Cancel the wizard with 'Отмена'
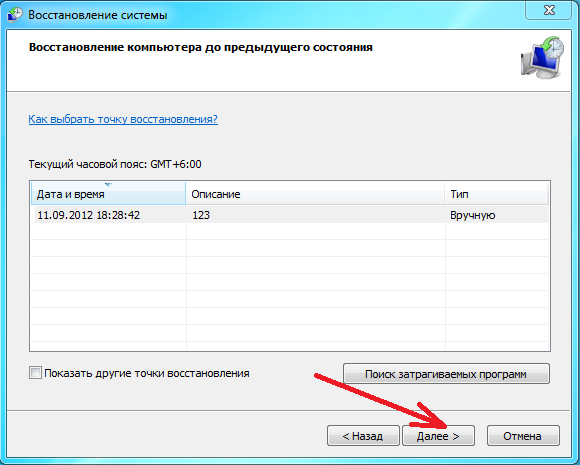Screen dimensions: 580x465 tap(523, 436)
